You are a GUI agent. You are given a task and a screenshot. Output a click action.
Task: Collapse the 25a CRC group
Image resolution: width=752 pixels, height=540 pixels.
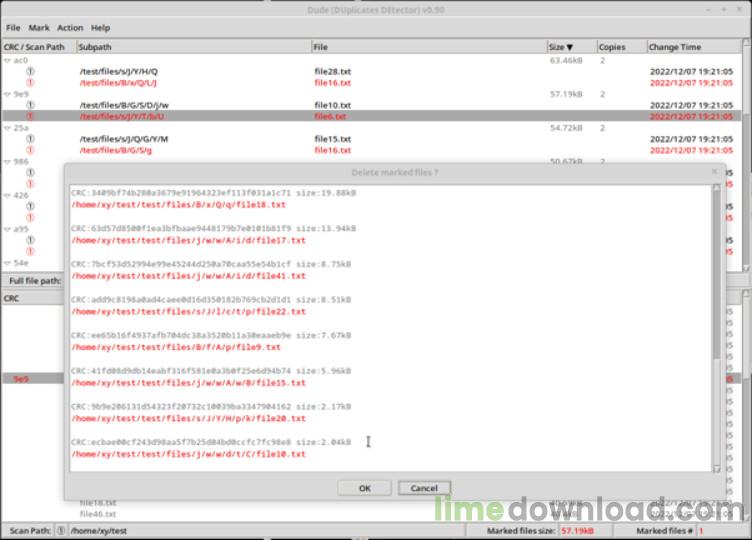tap(7, 128)
